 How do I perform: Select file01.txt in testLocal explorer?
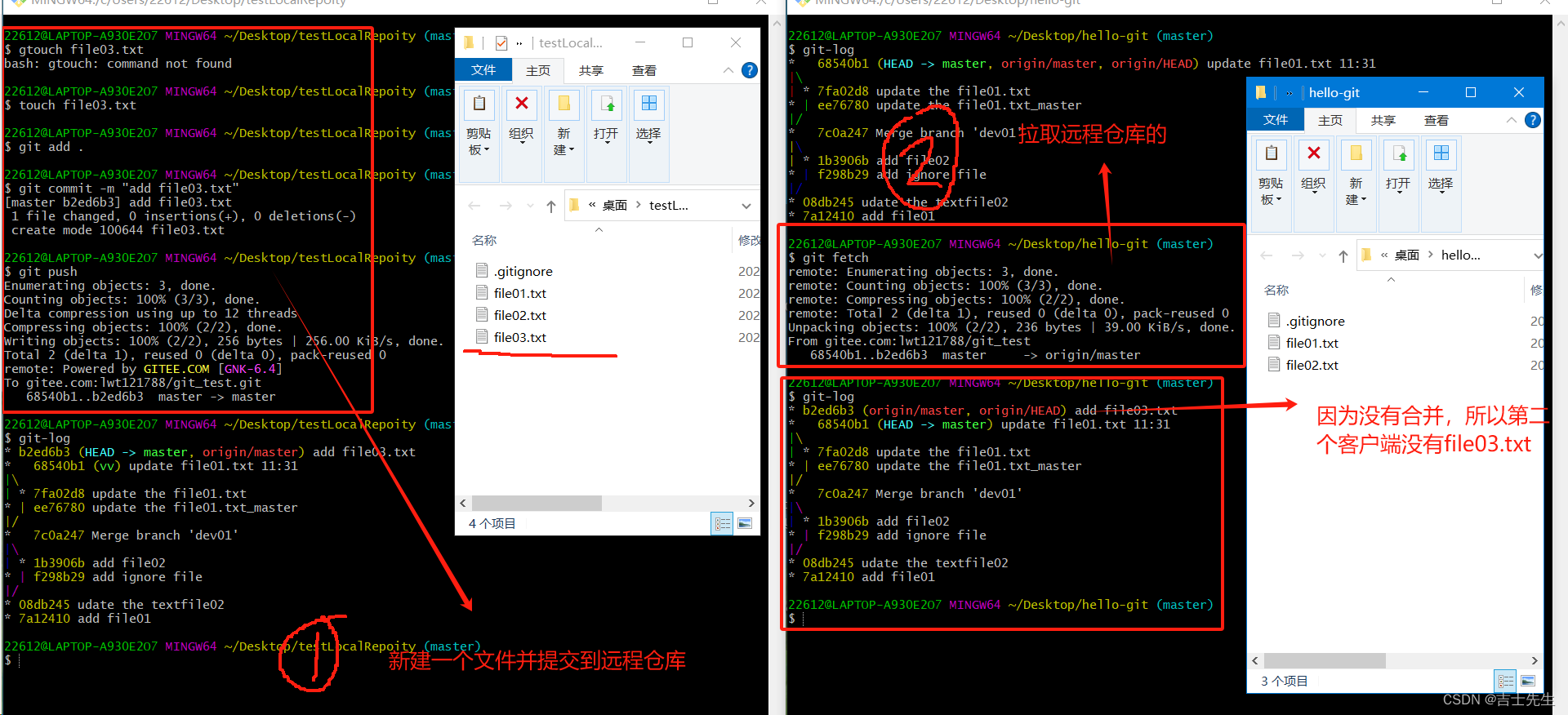520,293
